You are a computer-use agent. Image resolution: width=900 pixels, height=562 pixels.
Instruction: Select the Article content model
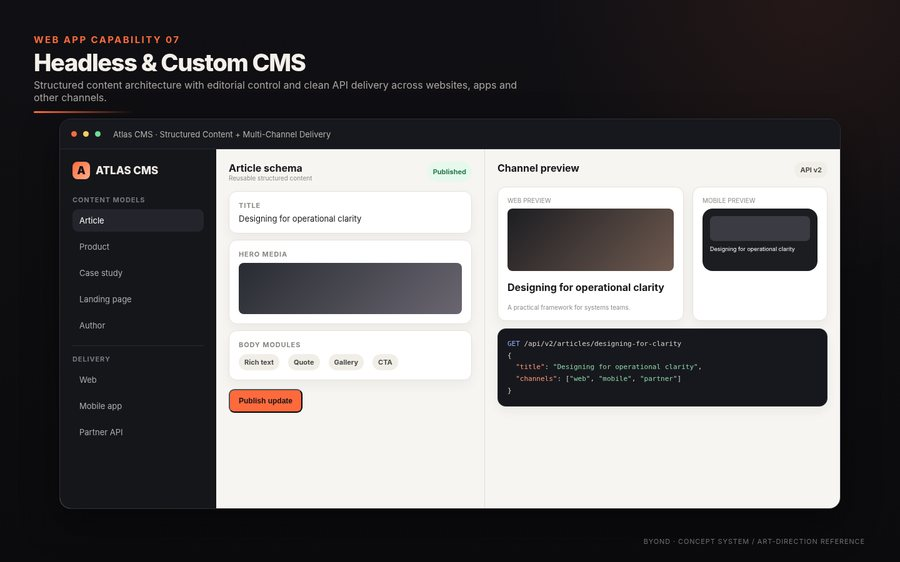(138, 220)
